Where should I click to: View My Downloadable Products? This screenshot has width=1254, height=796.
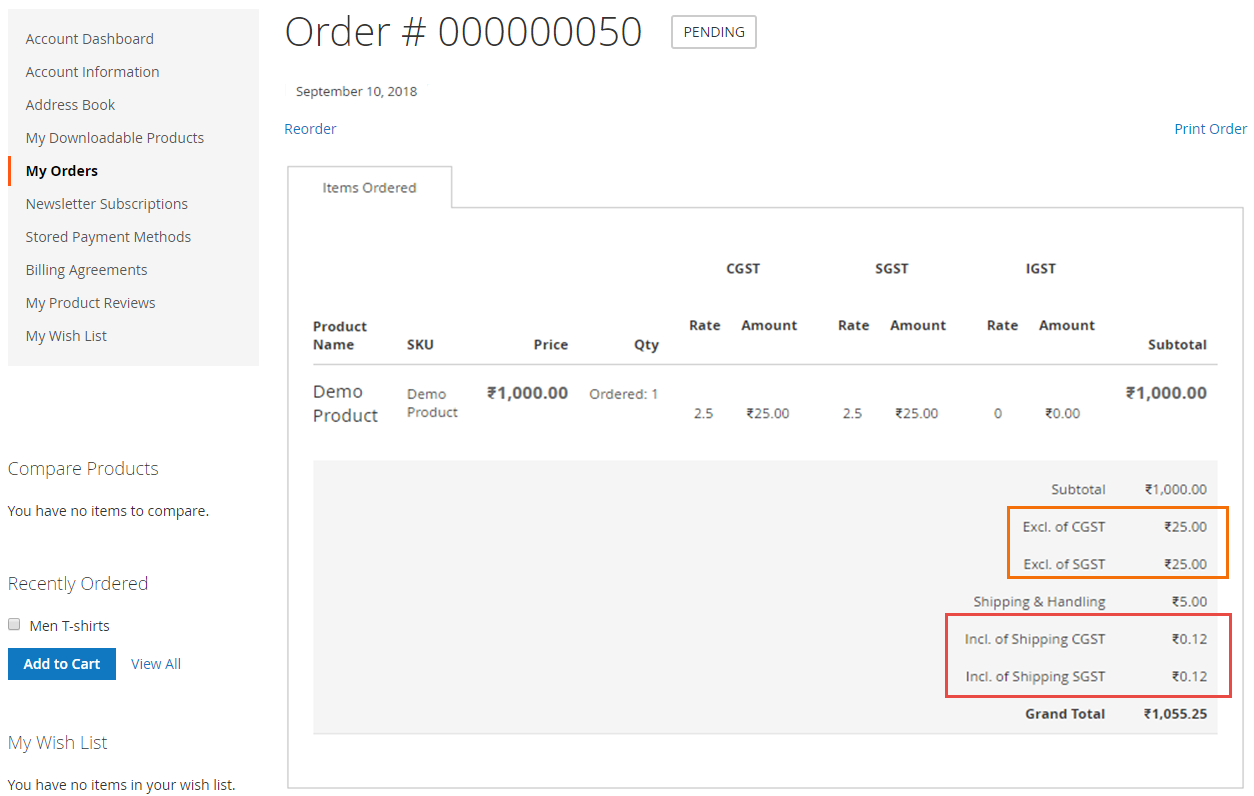(115, 137)
